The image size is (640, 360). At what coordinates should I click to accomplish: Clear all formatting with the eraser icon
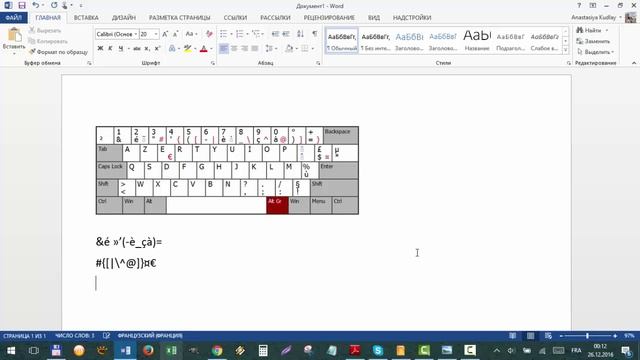coord(209,34)
